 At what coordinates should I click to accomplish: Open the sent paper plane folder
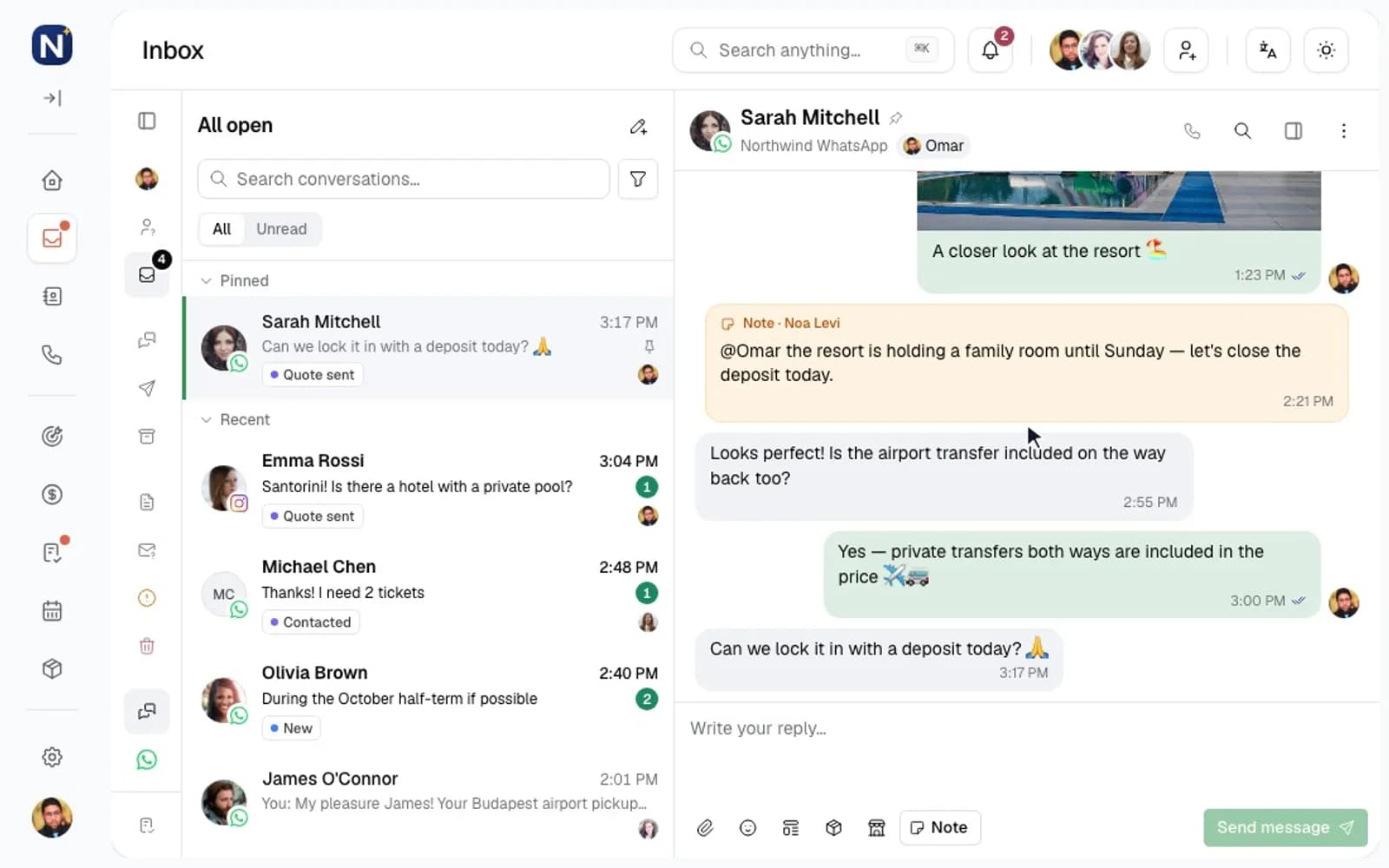point(147,388)
